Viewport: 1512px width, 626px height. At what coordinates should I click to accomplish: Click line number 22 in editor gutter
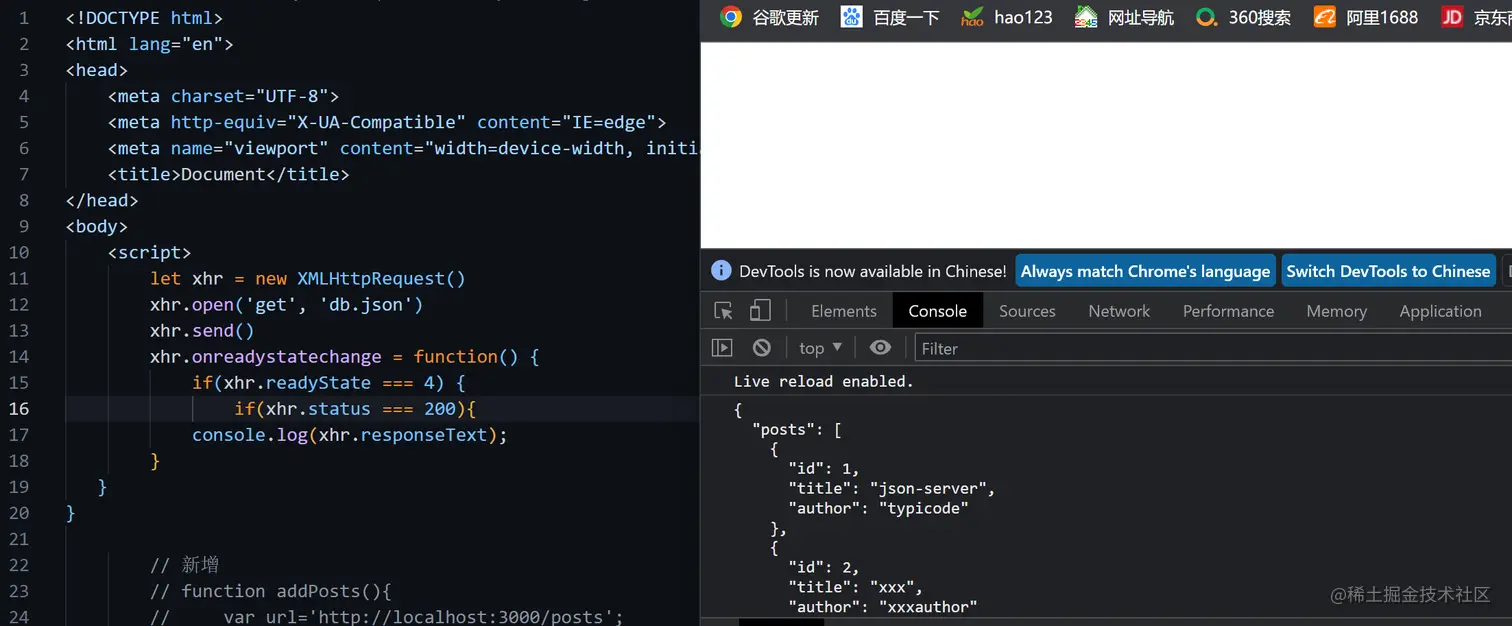click(19, 564)
